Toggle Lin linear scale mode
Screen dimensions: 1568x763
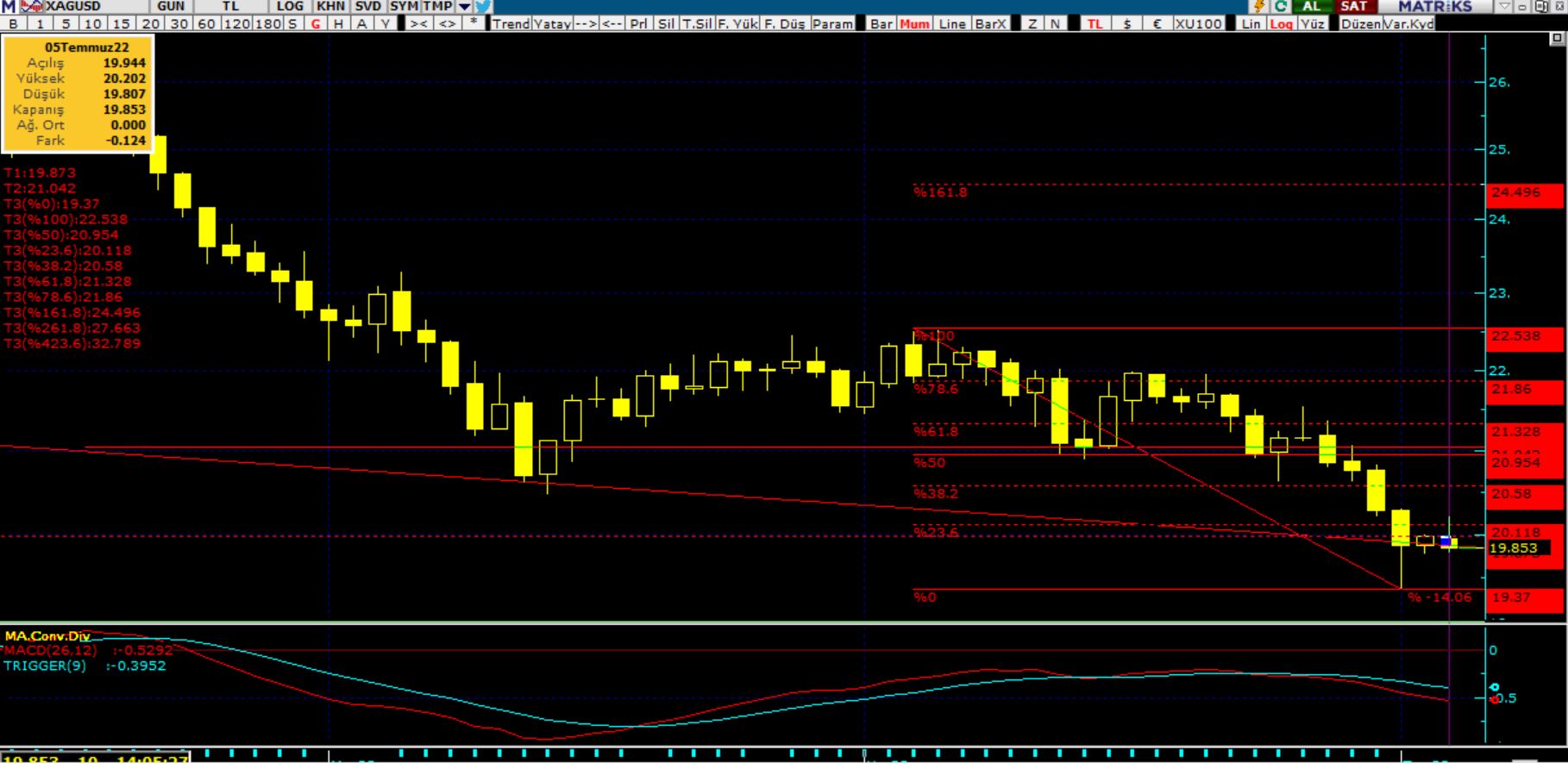point(1251,23)
